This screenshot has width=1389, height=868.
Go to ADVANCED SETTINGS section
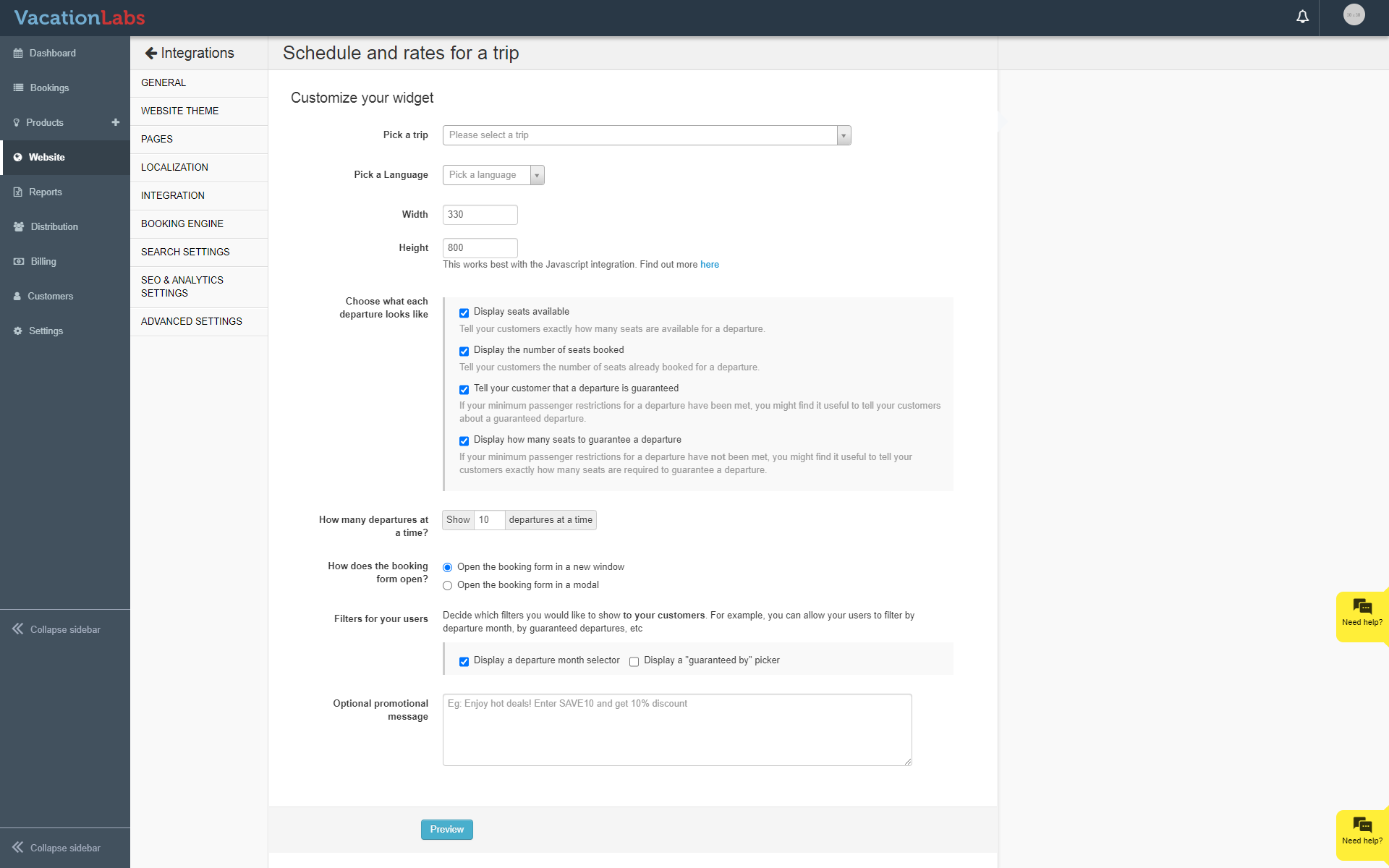192,322
